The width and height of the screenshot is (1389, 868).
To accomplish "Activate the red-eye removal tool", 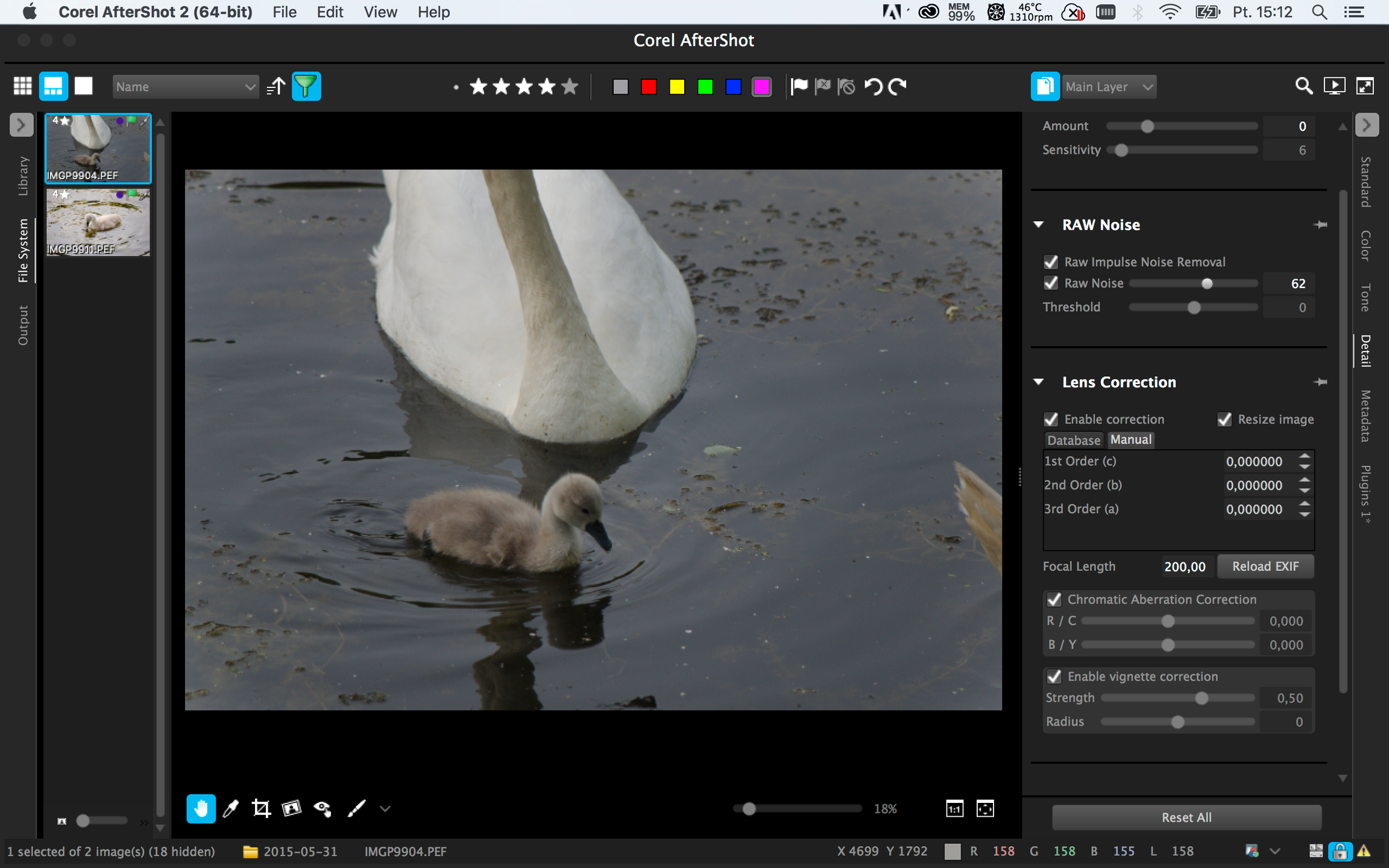I will coord(323,808).
